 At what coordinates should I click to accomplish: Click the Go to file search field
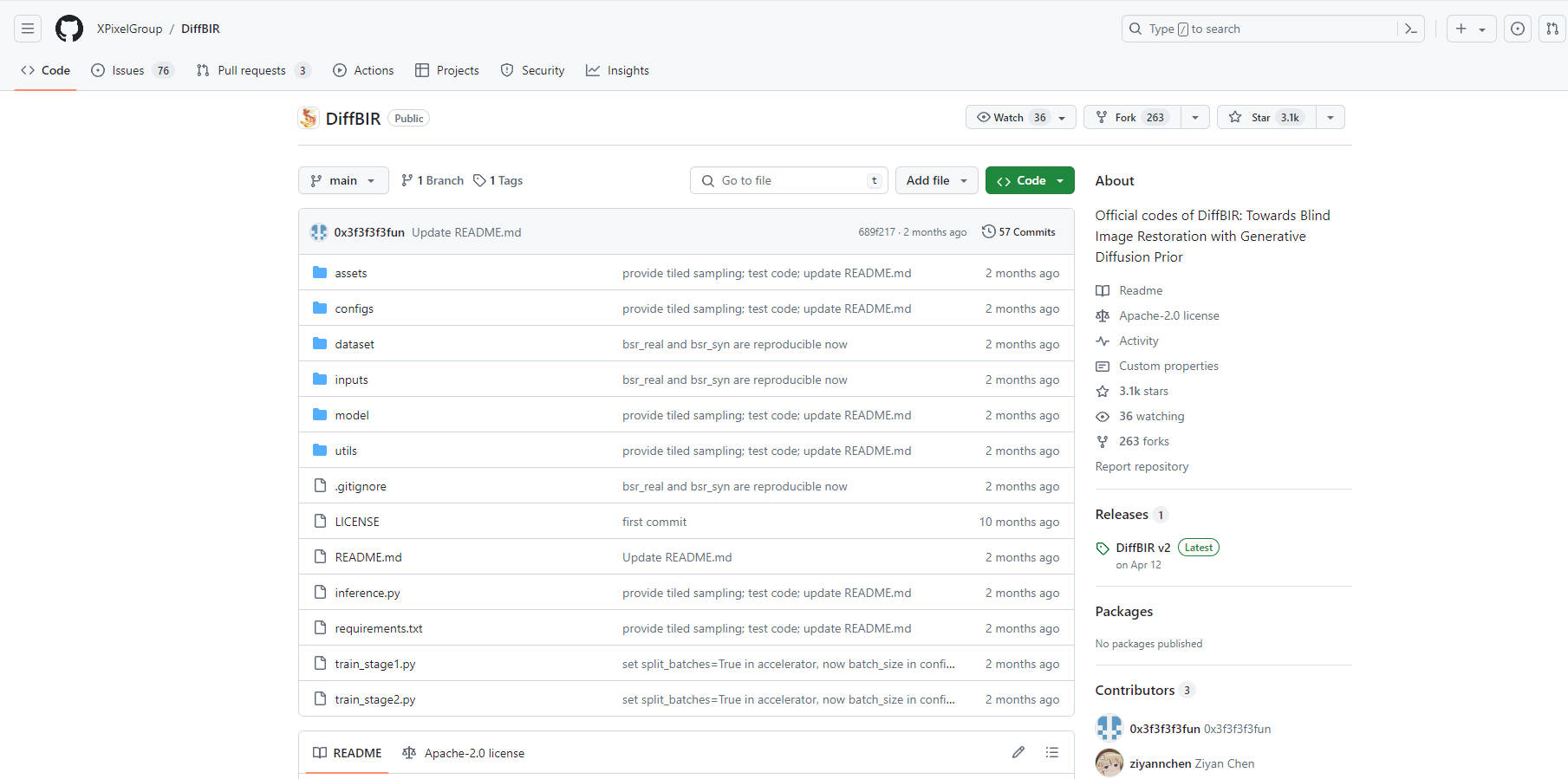tap(789, 180)
